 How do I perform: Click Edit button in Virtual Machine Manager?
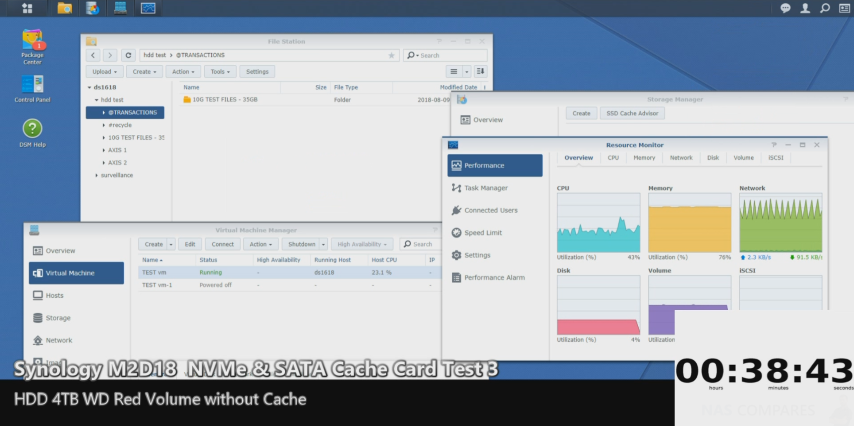[190, 244]
